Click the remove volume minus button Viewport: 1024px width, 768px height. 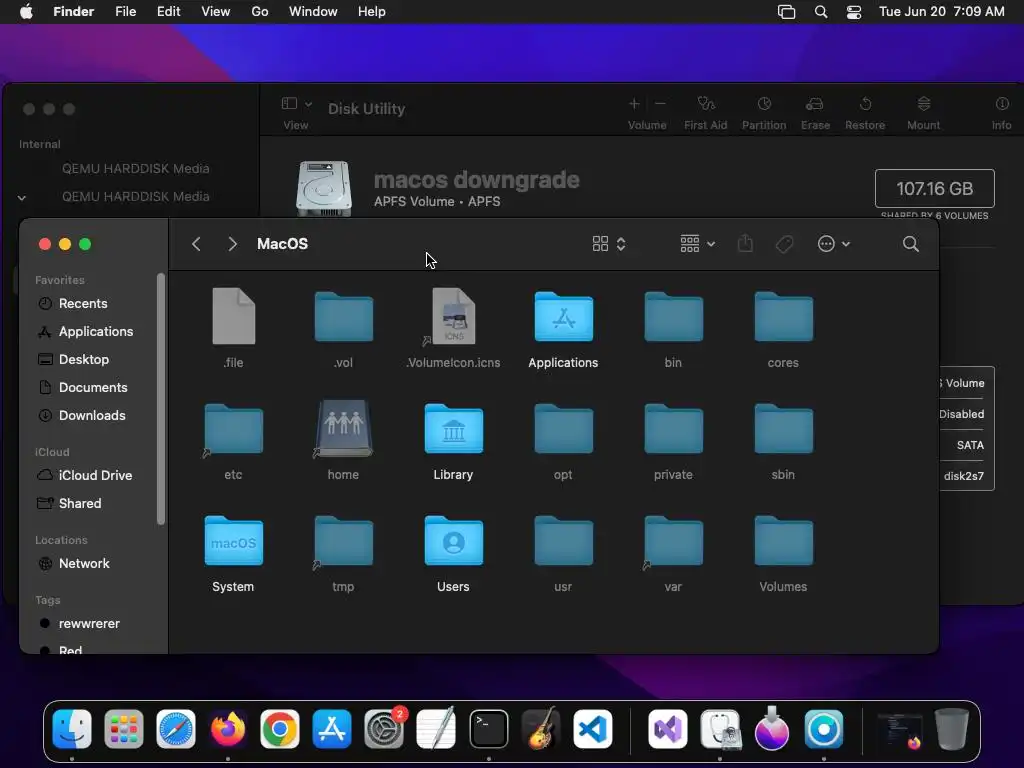[660, 104]
